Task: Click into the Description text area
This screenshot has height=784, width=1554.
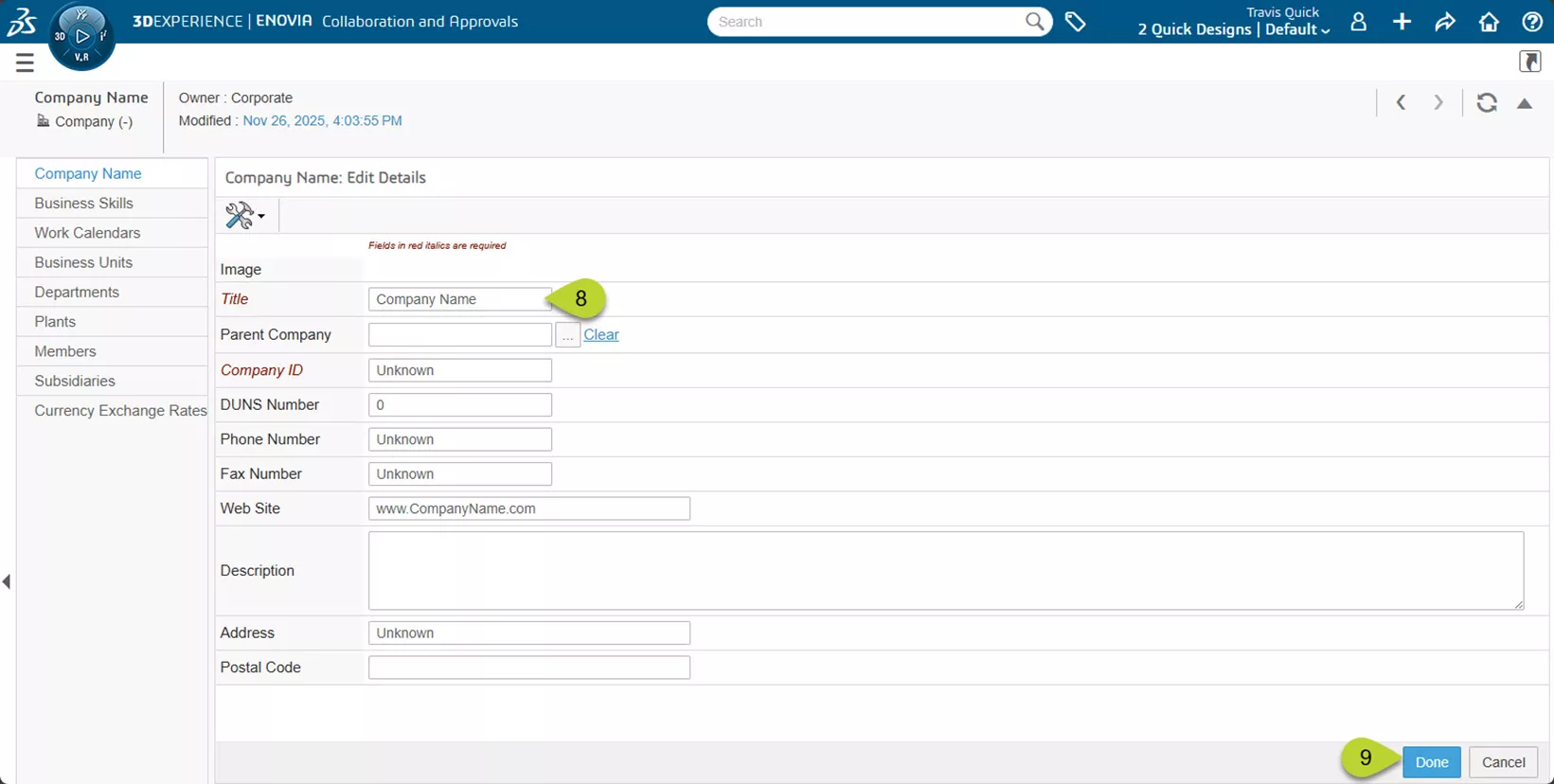Action: pos(945,570)
